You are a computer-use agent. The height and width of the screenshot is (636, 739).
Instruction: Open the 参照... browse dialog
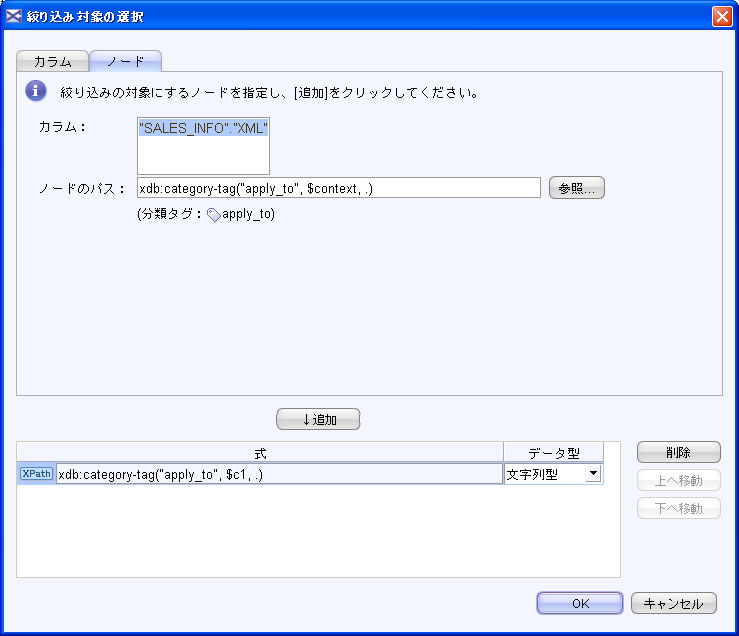point(576,188)
